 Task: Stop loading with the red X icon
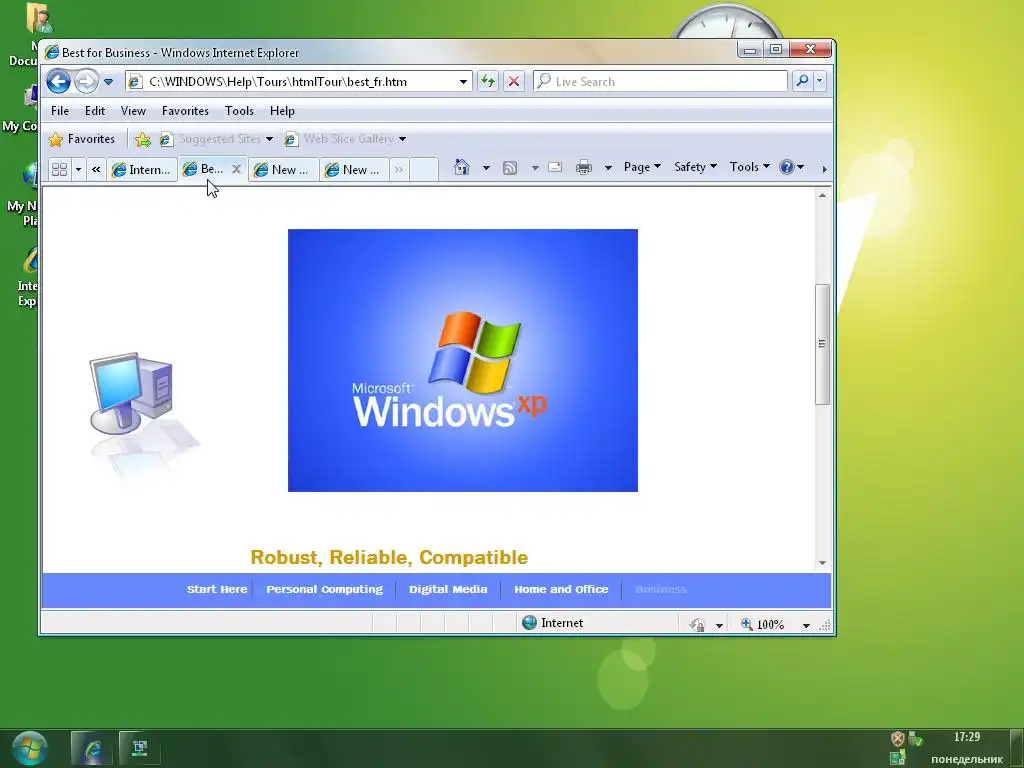[x=514, y=82]
